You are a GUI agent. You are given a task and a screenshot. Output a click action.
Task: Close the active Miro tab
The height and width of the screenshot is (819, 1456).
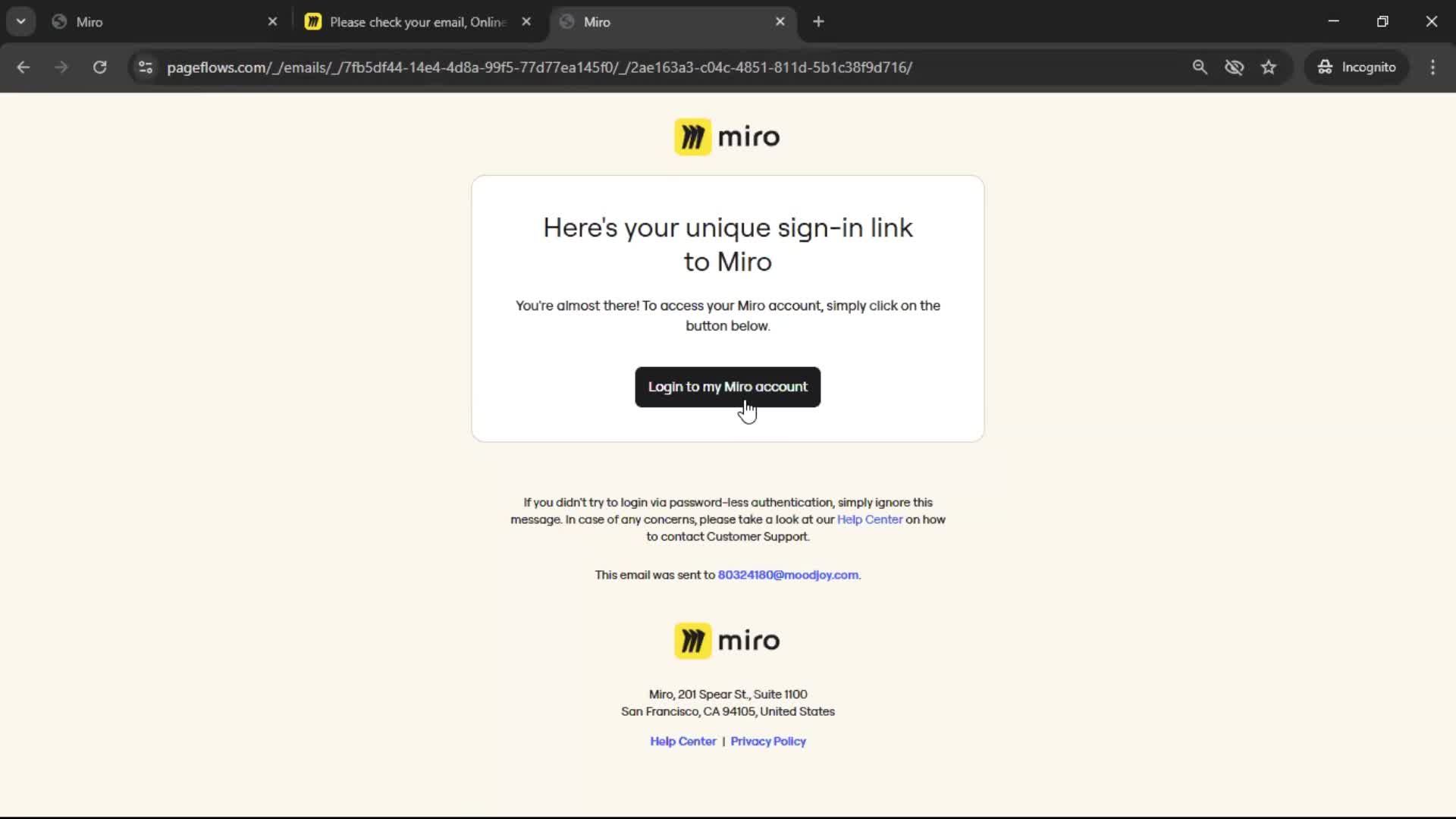(x=780, y=22)
